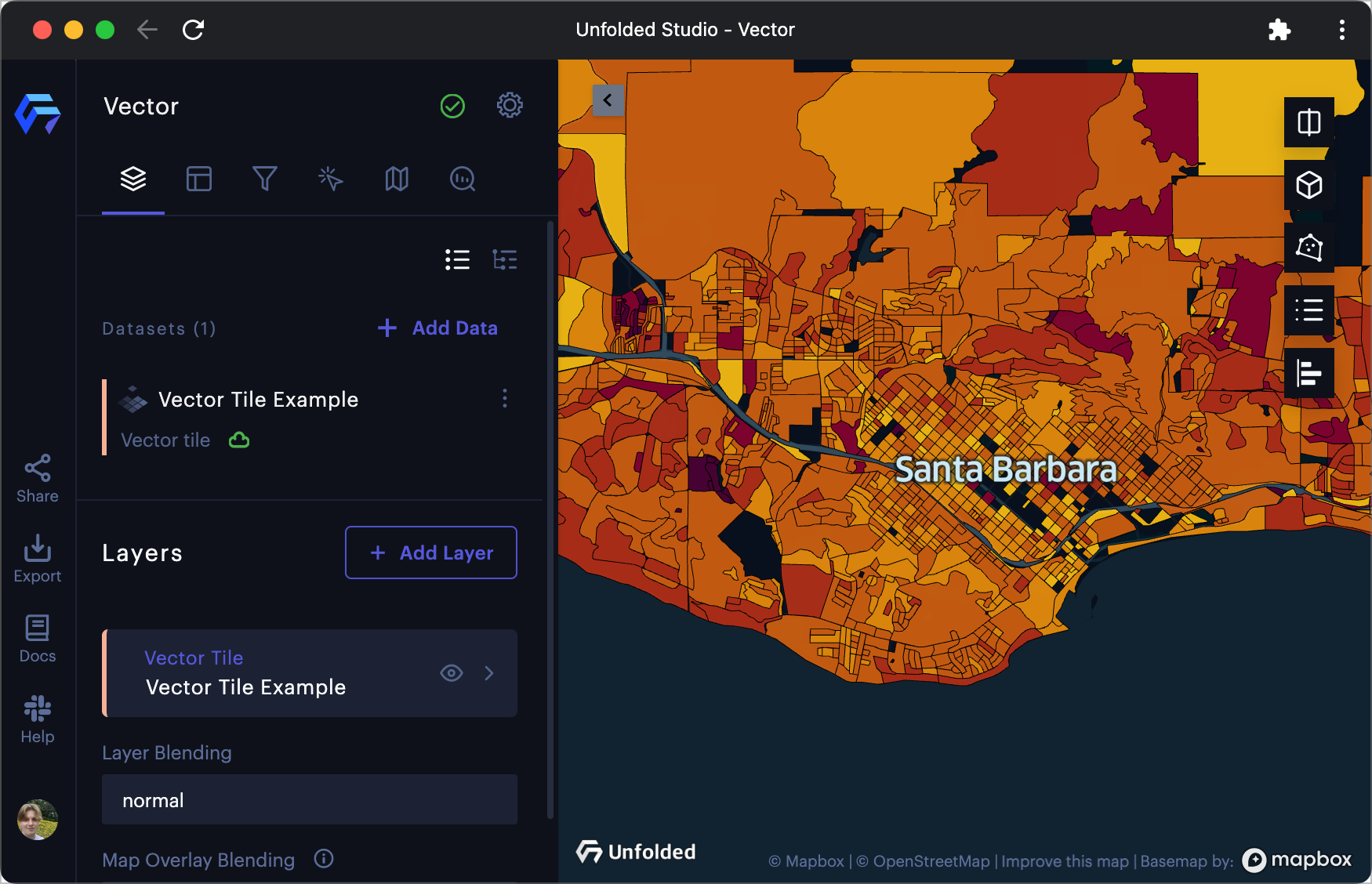Toggle the 3D map view cube
The width and height of the screenshot is (1372, 884).
pyautogui.click(x=1308, y=185)
